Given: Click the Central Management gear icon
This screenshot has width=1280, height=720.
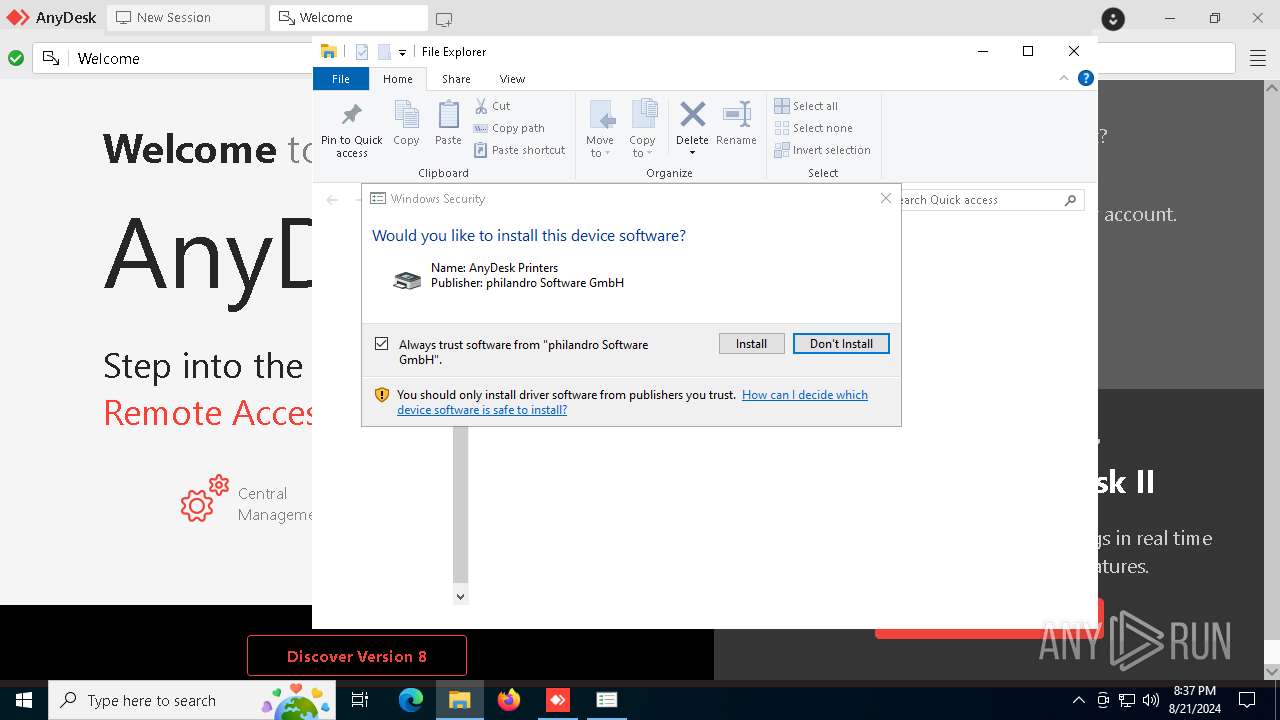Looking at the screenshot, I should [205, 498].
